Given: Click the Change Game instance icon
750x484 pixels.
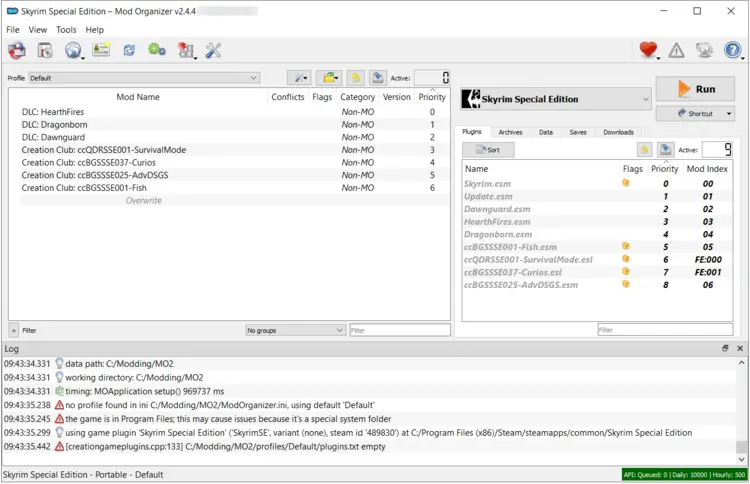Looking at the screenshot, I should [x=17, y=50].
